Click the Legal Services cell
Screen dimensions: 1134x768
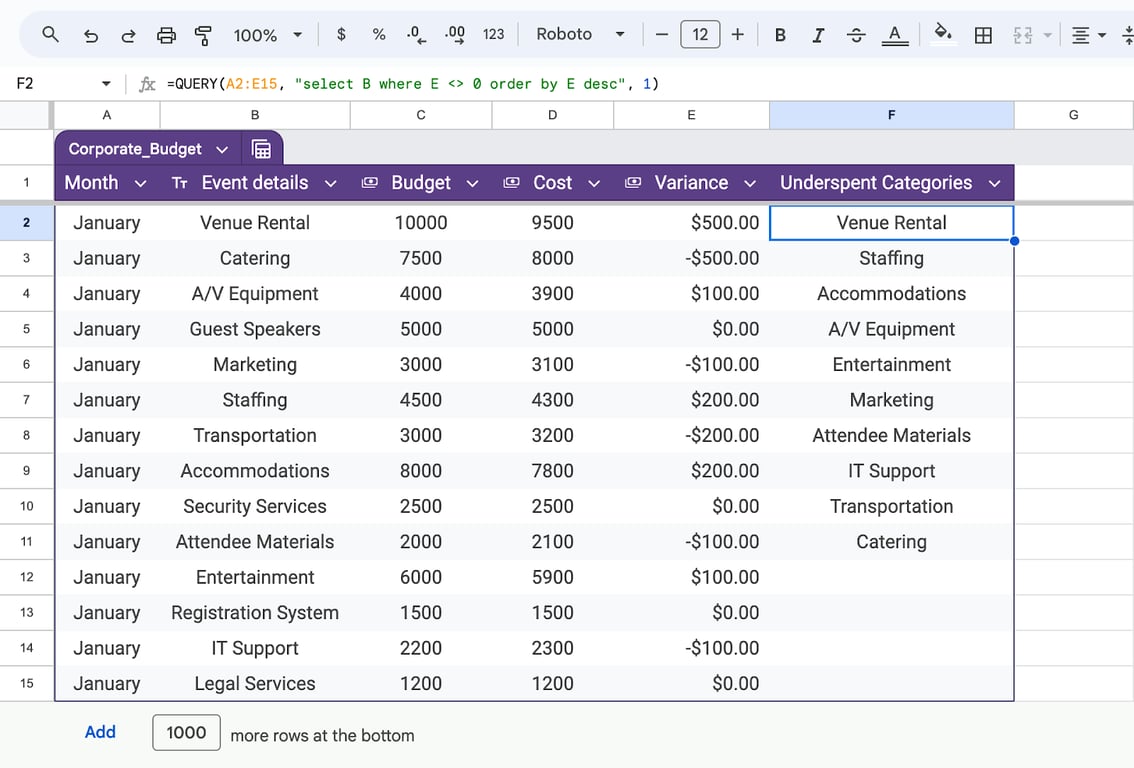(x=255, y=683)
